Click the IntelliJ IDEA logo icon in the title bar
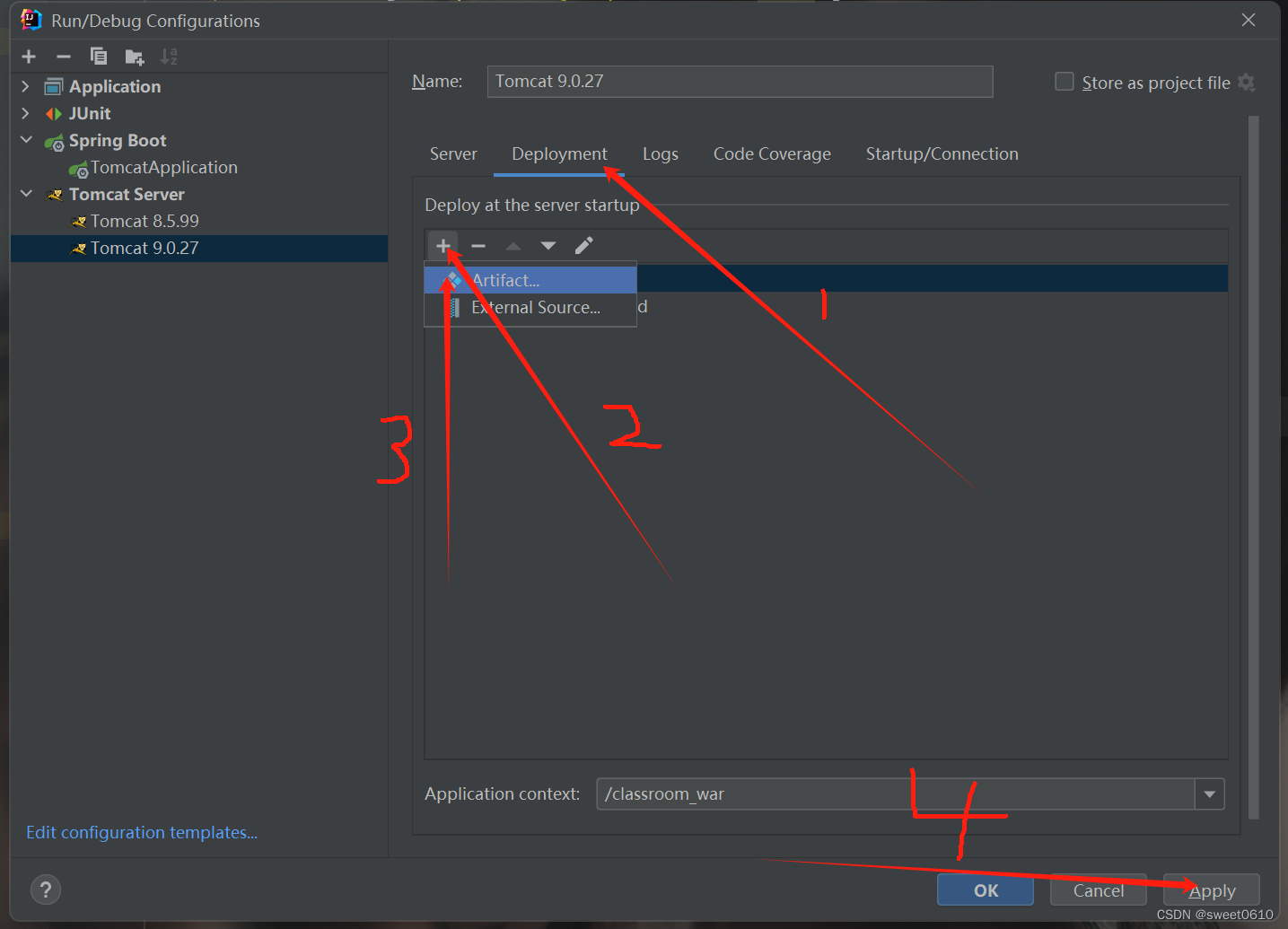Screen dimensions: 1288x929 click(x=31, y=20)
